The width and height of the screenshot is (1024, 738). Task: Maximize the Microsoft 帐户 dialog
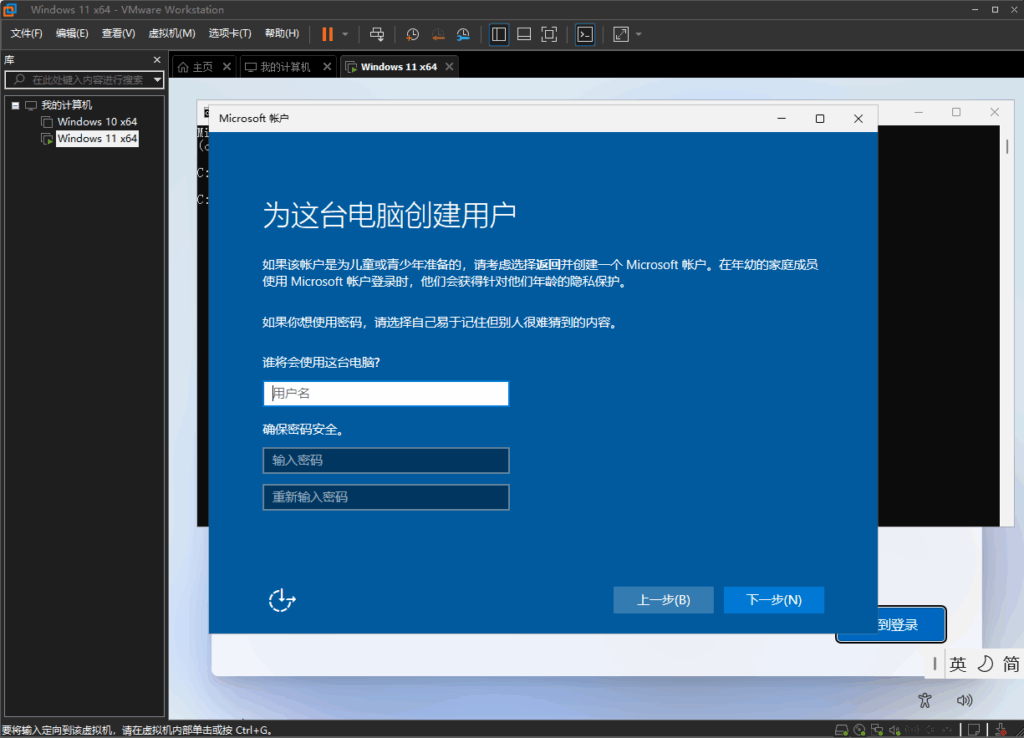820,118
